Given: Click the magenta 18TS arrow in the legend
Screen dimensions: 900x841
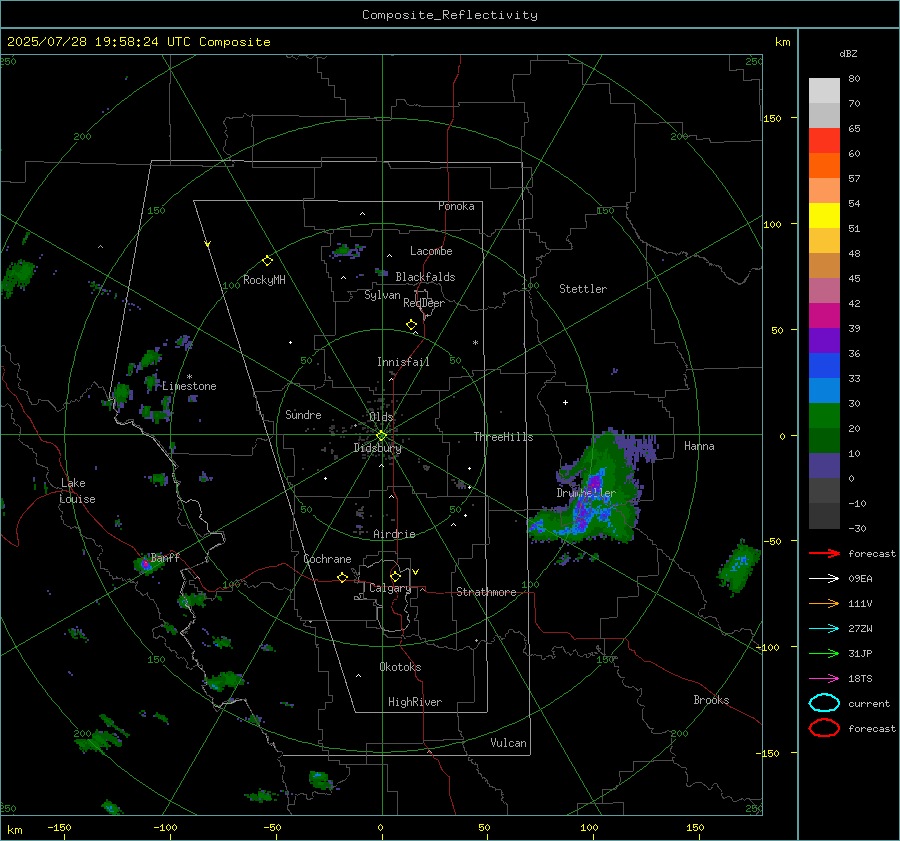Looking at the screenshot, I should point(824,679).
